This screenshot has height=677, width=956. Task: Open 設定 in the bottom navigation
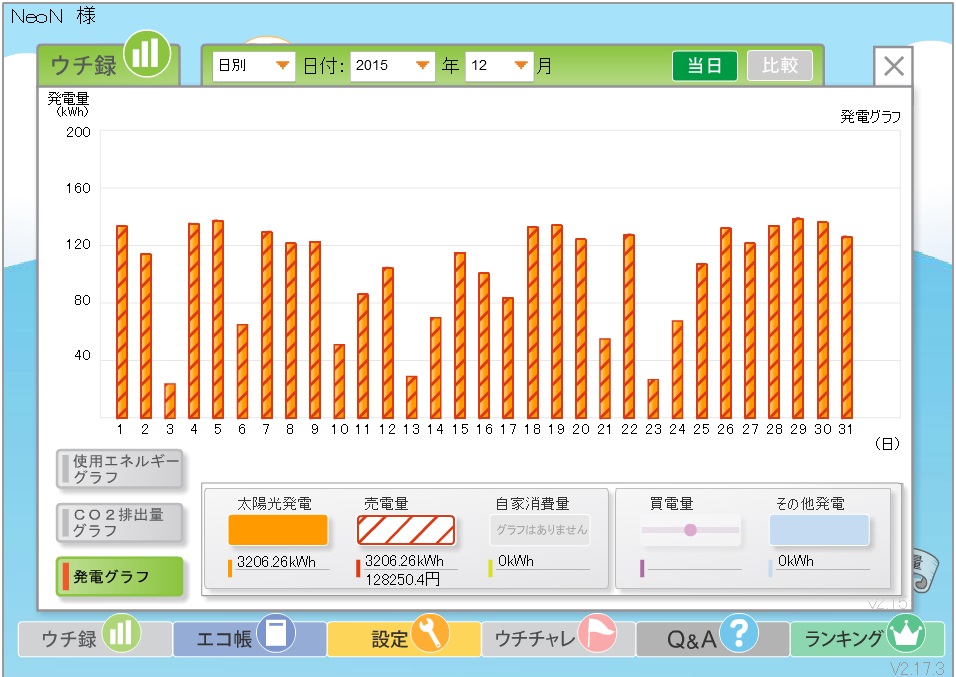click(404, 639)
